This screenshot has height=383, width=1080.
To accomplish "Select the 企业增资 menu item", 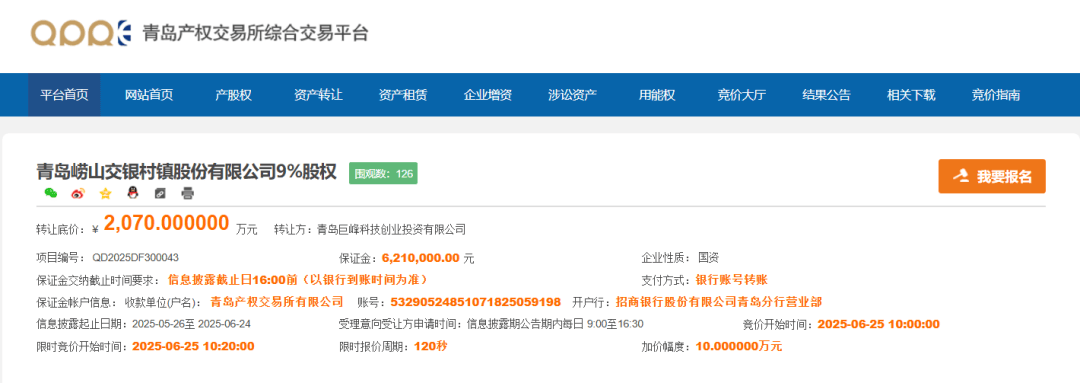I will click(x=488, y=95).
